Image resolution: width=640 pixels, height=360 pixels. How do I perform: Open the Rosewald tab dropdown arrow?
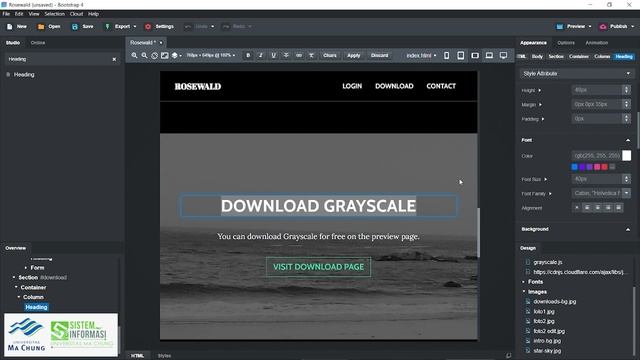point(161,43)
